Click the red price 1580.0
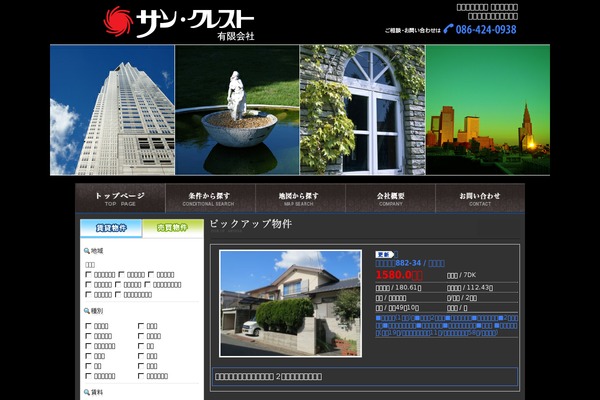The image size is (600, 400). pyautogui.click(x=399, y=275)
